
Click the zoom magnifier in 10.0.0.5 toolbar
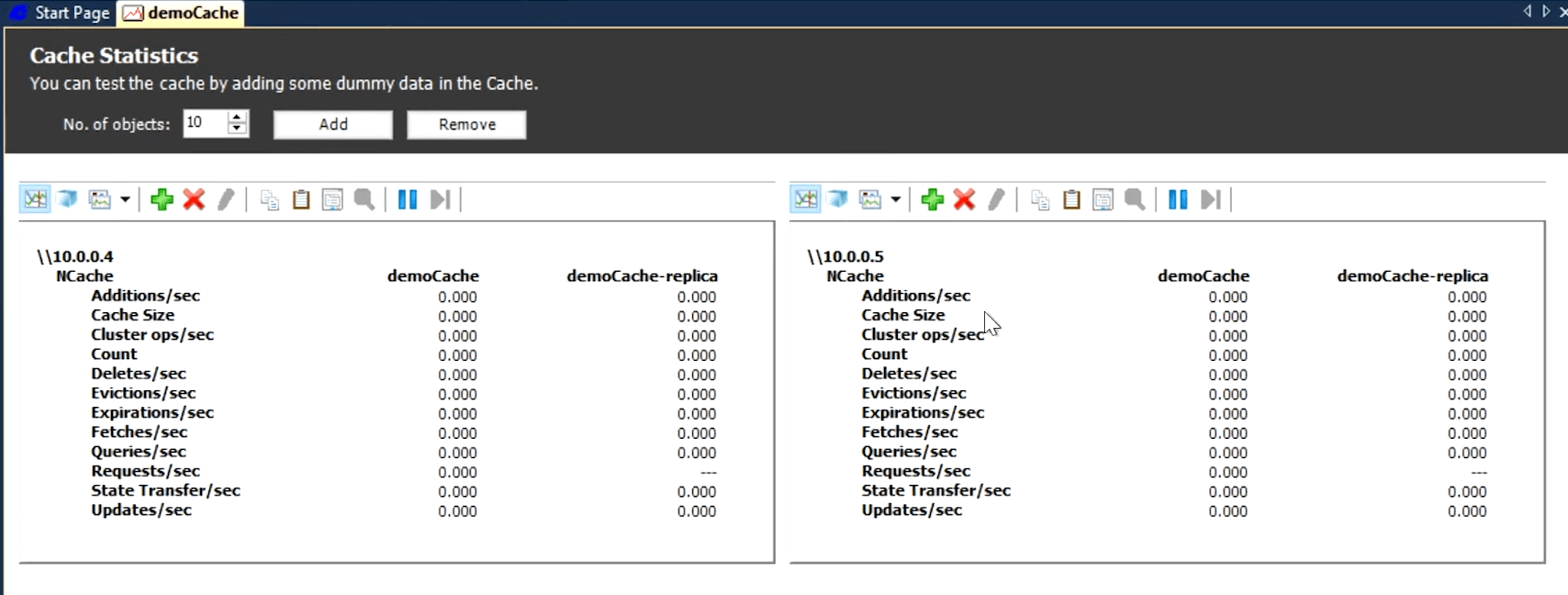point(1135,199)
